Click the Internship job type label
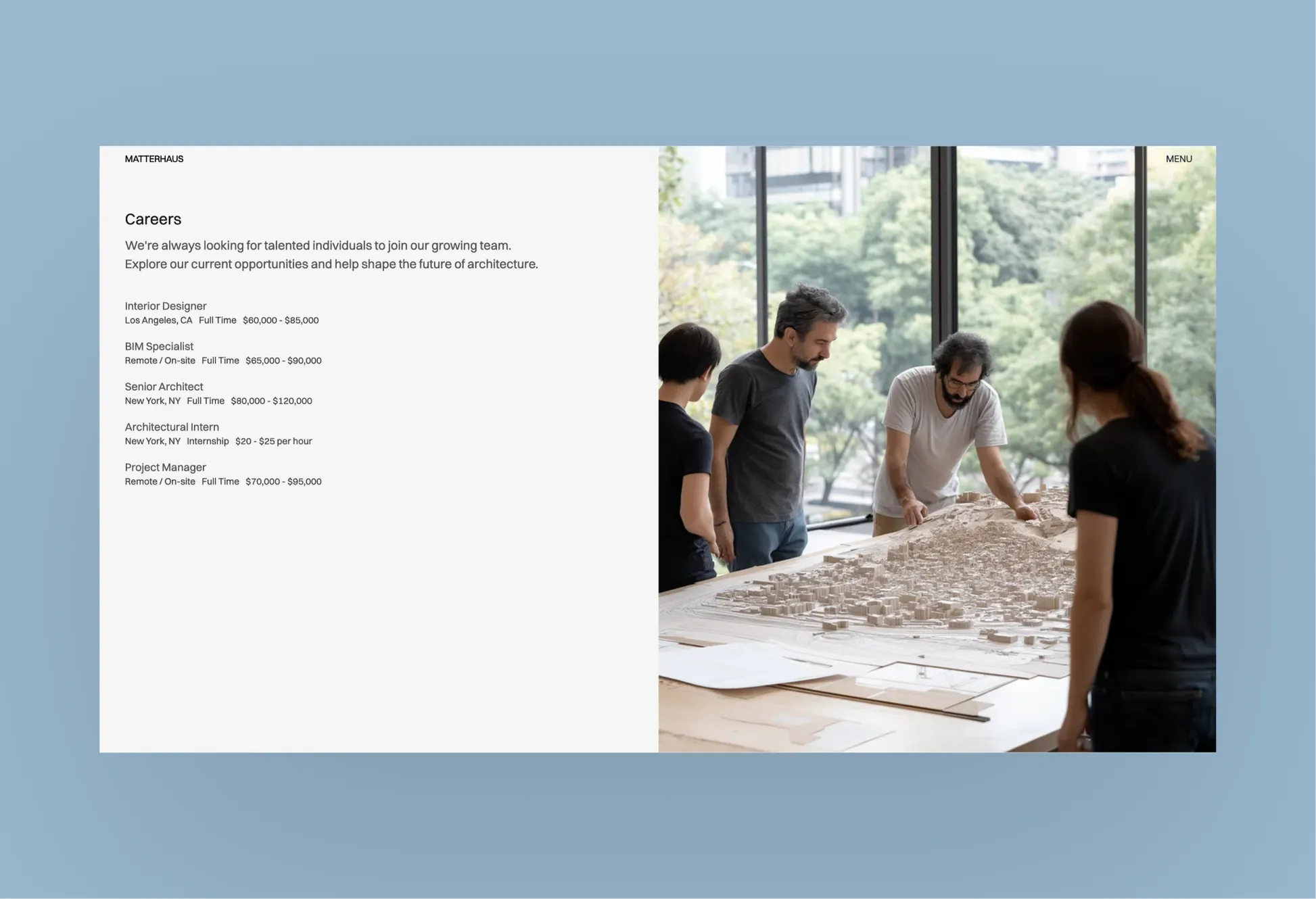This screenshot has height=899, width=1316. (x=208, y=441)
